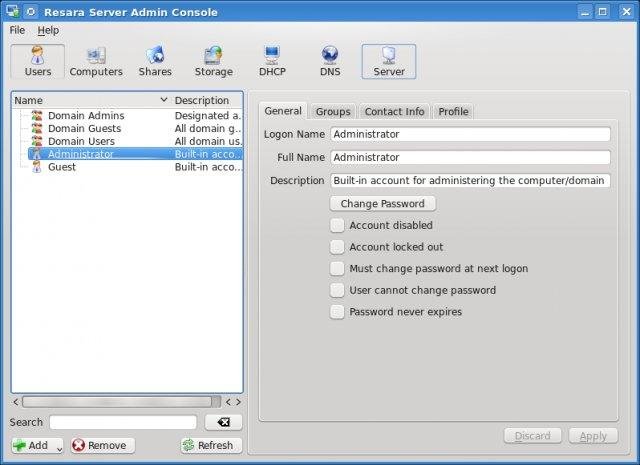Select the Guest row name
The height and width of the screenshot is (465, 640).
point(62,167)
